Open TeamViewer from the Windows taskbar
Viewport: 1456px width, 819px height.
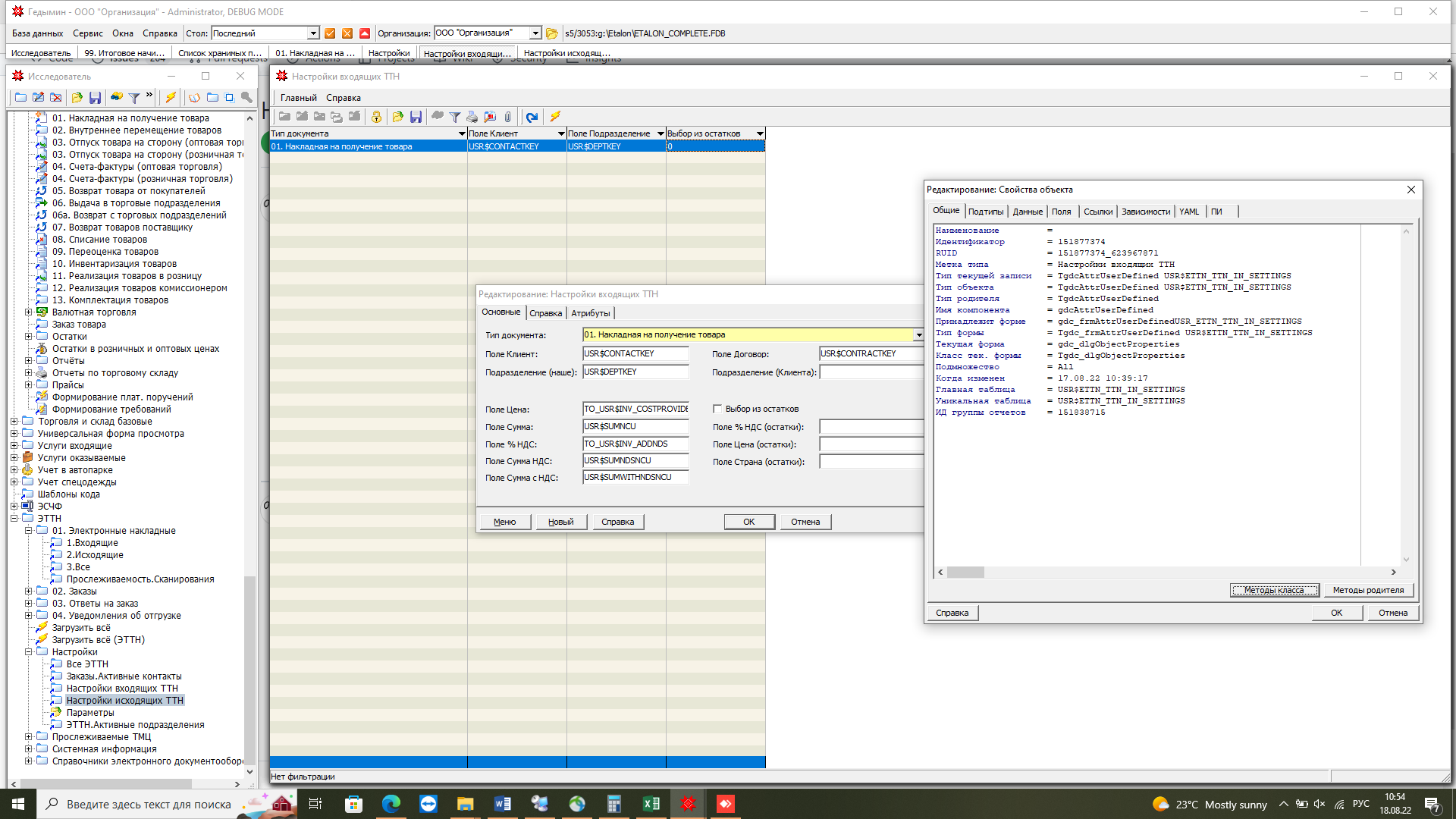point(428,804)
